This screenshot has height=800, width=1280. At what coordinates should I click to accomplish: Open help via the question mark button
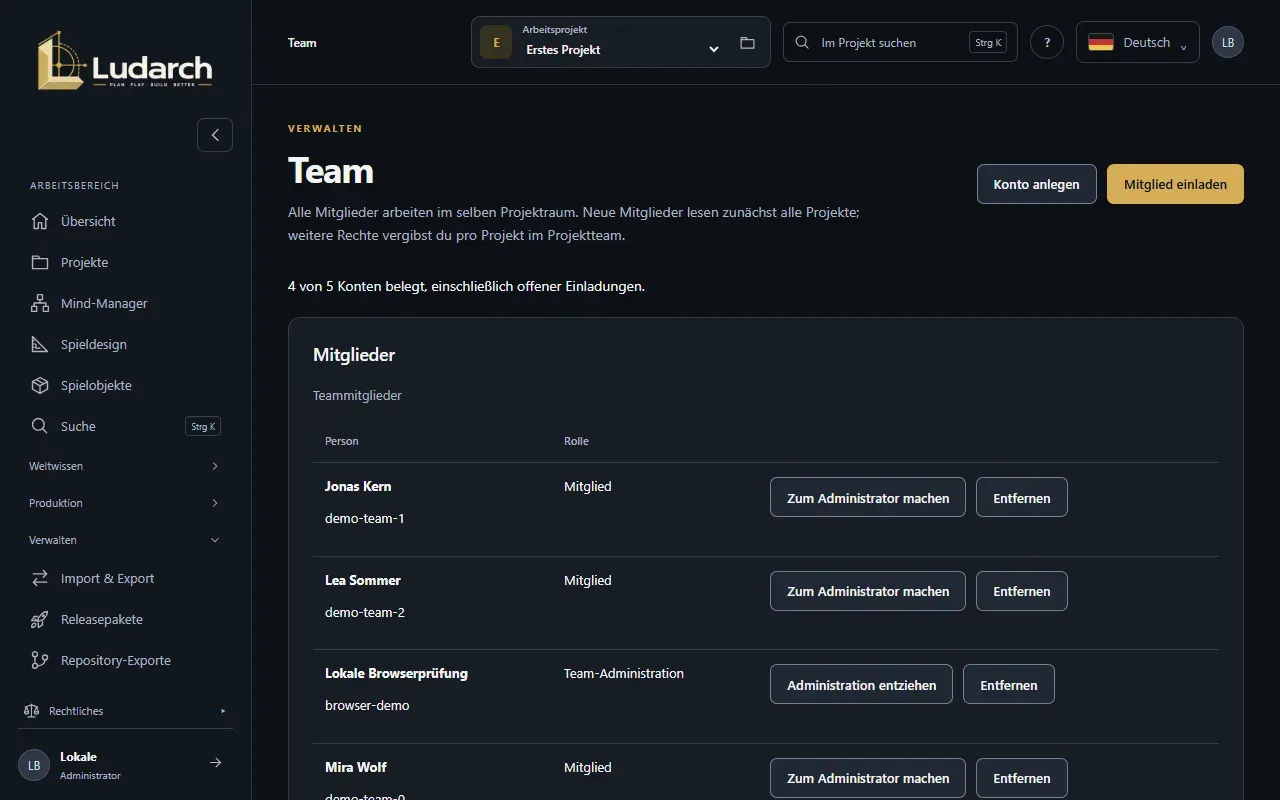click(x=1047, y=42)
